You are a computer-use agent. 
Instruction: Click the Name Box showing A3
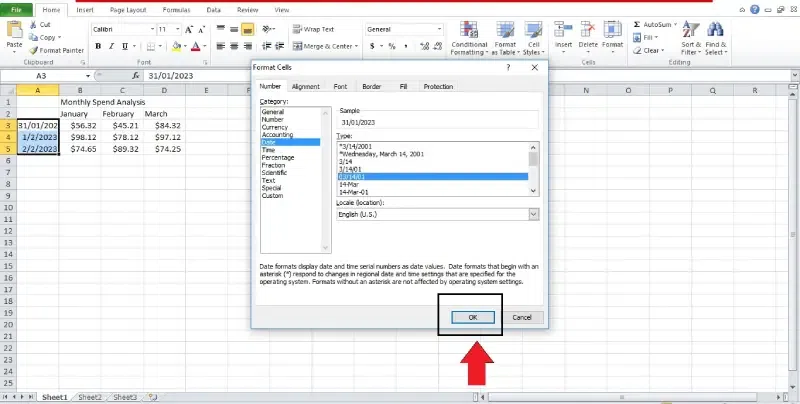(42, 75)
